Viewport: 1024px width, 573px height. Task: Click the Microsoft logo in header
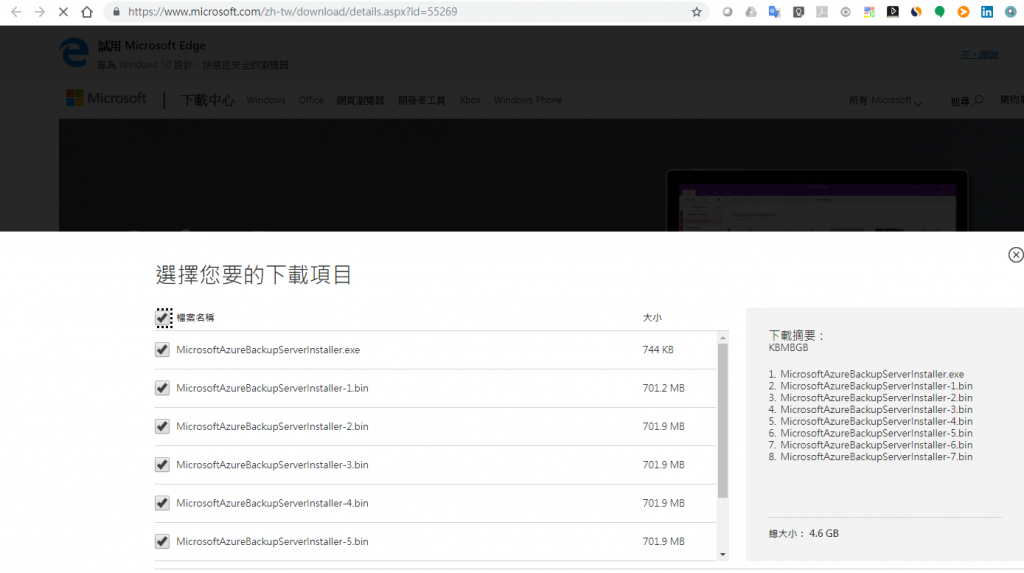tap(106, 99)
